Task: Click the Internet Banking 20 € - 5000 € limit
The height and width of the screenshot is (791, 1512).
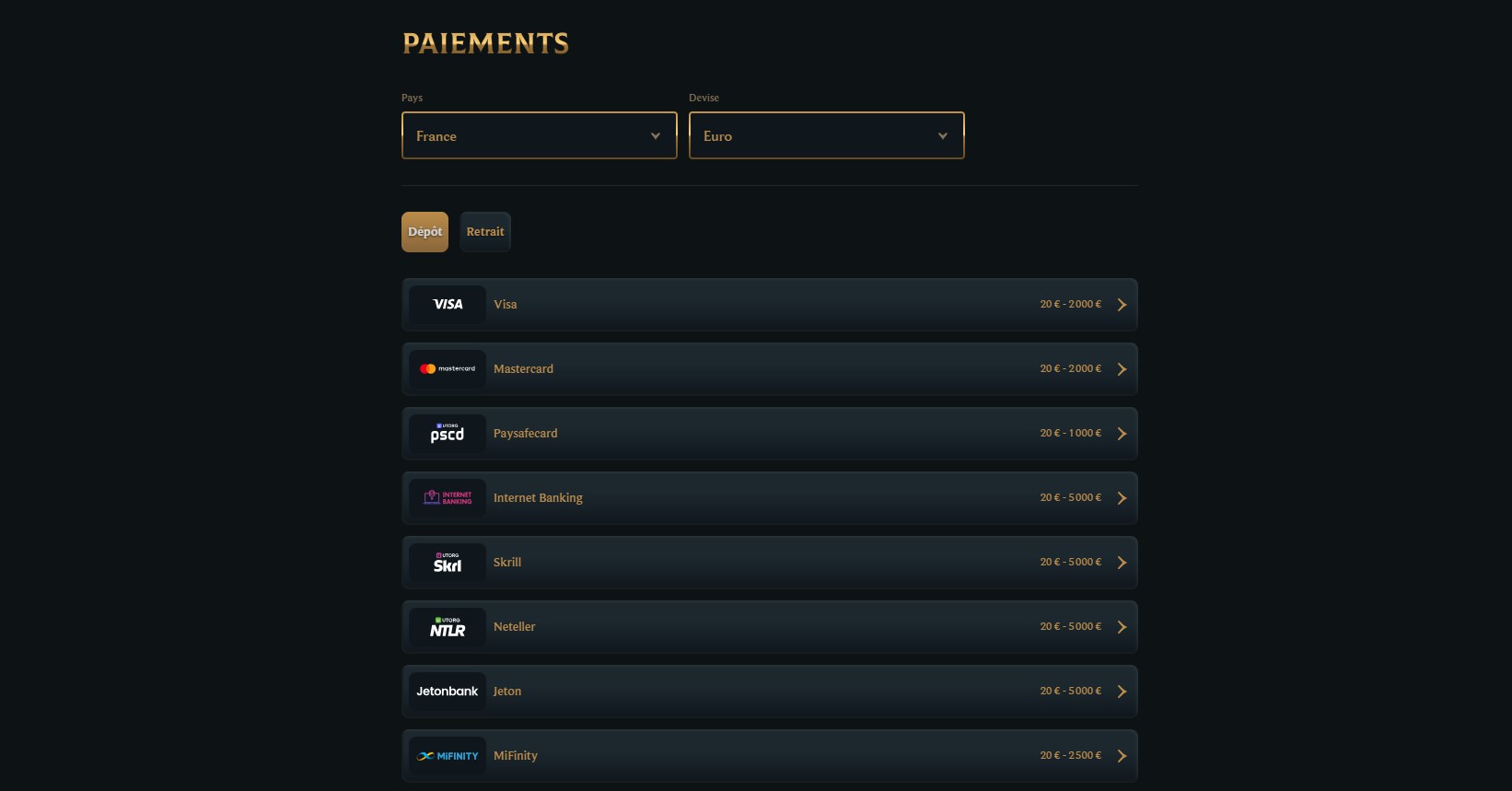Action: 1070,498
